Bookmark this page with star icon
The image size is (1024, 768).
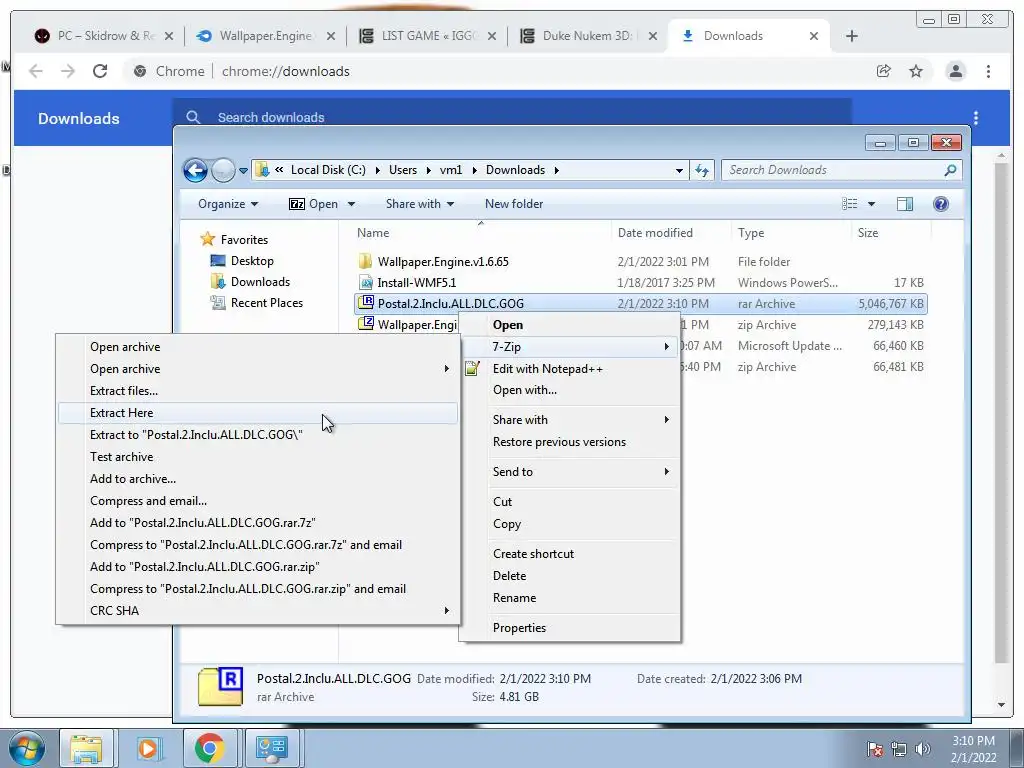click(916, 71)
